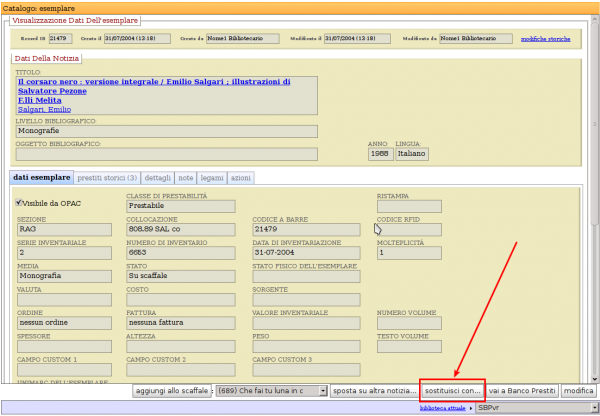Go to Banco Prestiti via button
600x416 pixels.
coord(522,389)
